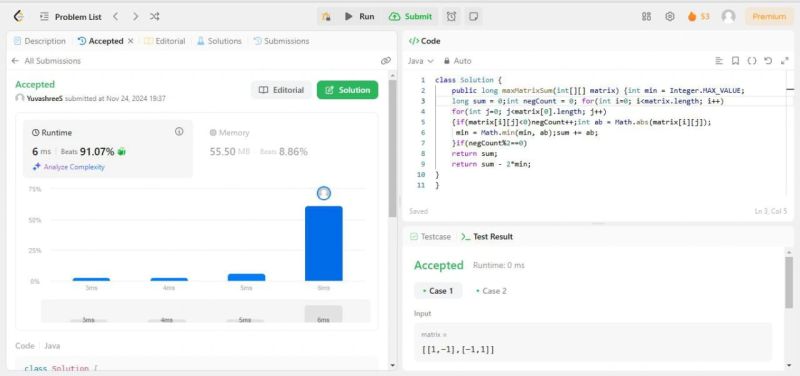Switch to the Editorial tab
The height and width of the screenshot is (376, 800).
point(165,41)
